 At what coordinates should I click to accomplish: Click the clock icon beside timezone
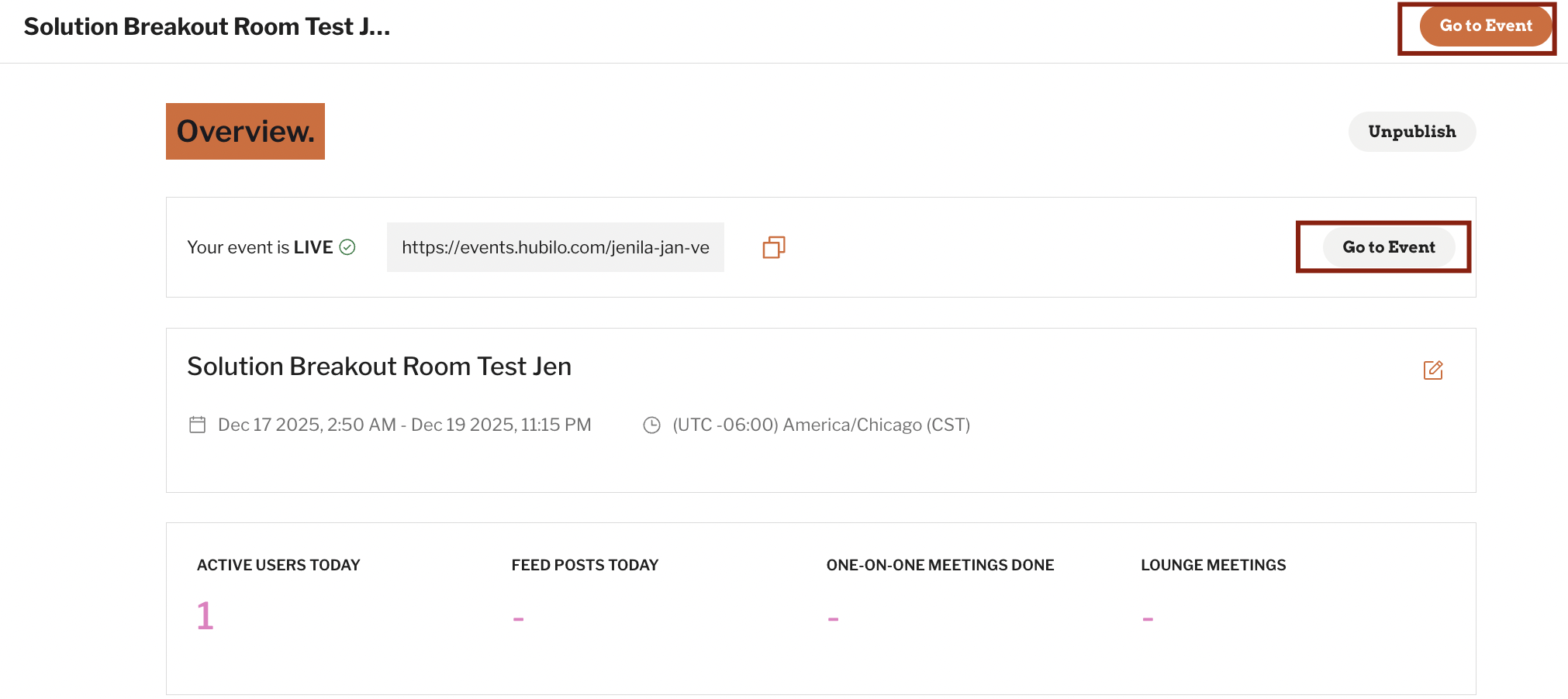pyautogui.click(x=652, y=425)
